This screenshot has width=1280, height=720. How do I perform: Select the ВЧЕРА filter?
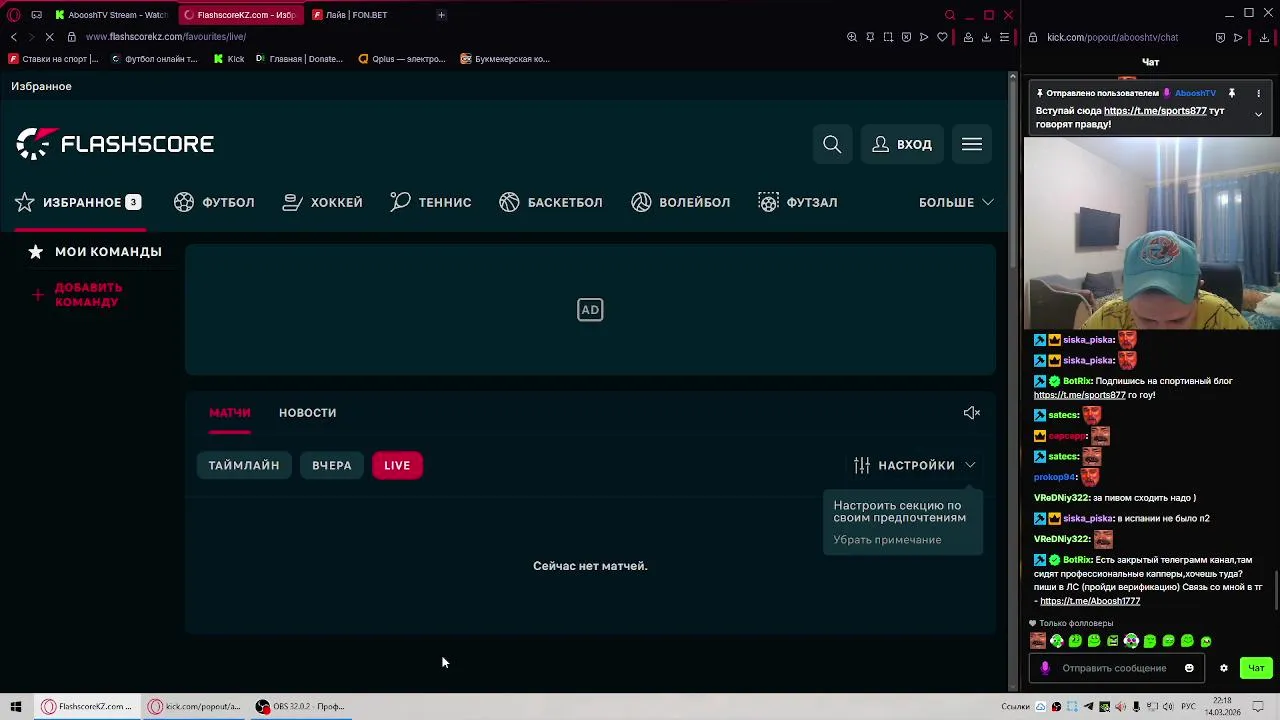pyautogui.click(x=331, y=465)
